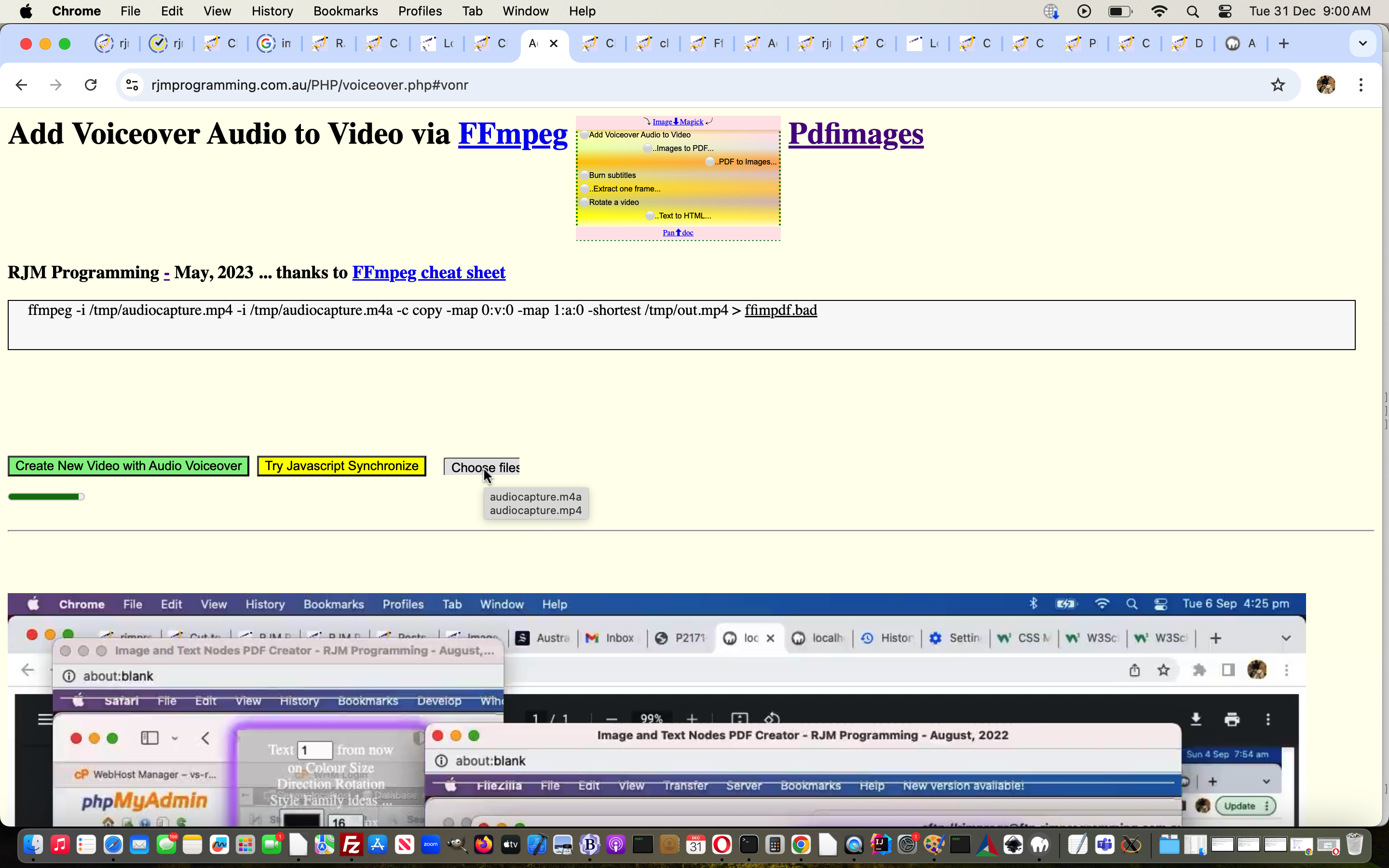Click Create New Video with Audio Voiceover
1389x868 pixels.
[x=129, y=466]
